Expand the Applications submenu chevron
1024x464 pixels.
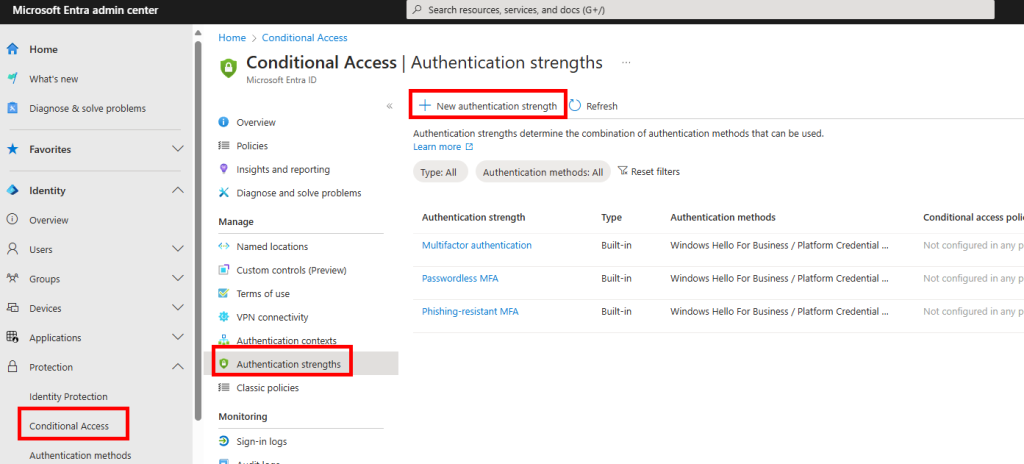coord(178,337)
